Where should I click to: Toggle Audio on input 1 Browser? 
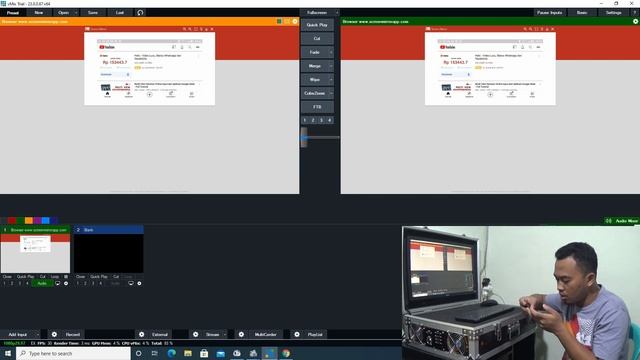pyautogui.click(x=42, y=283)
